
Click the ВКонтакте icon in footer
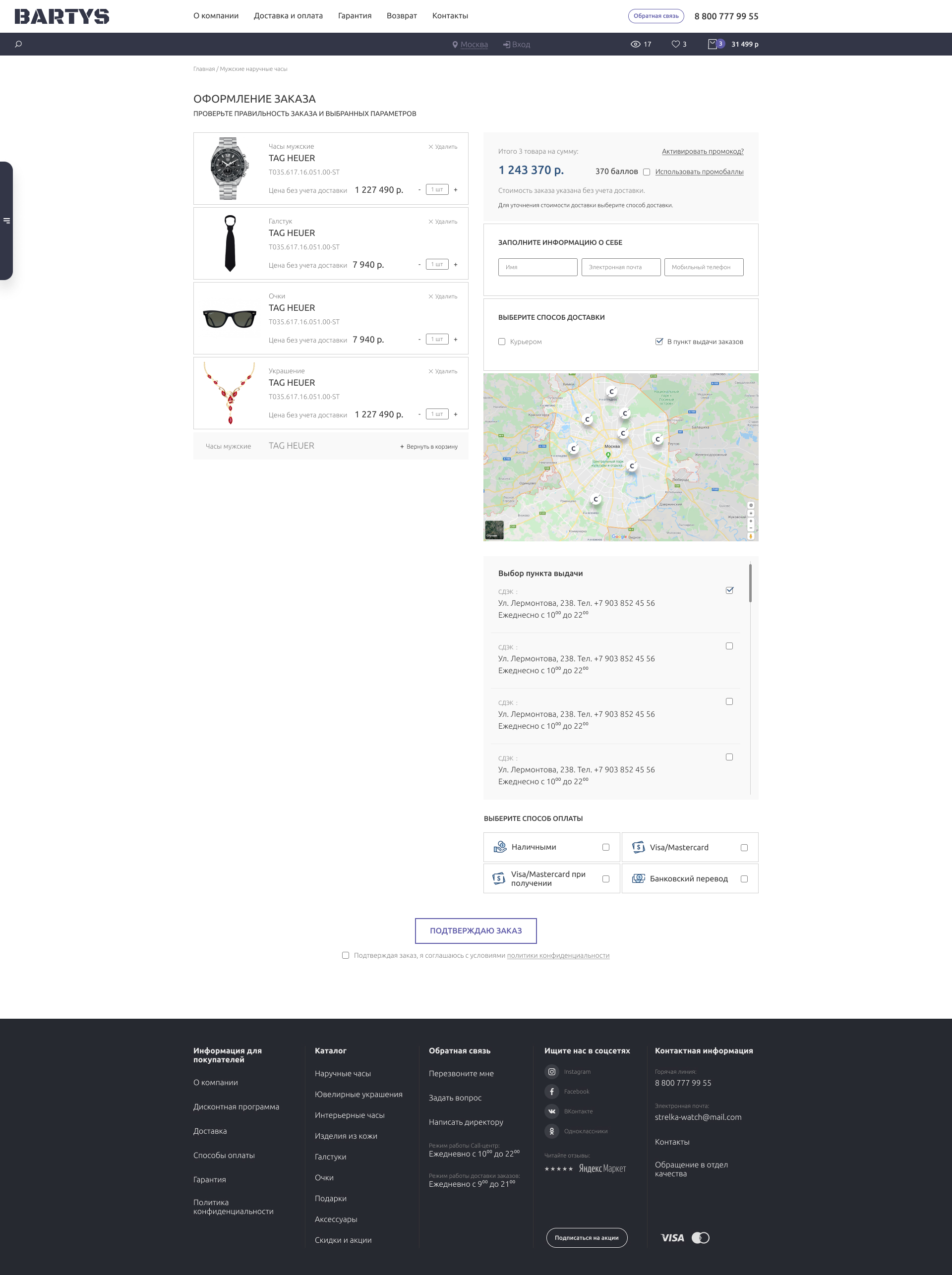click(551, 1111)
